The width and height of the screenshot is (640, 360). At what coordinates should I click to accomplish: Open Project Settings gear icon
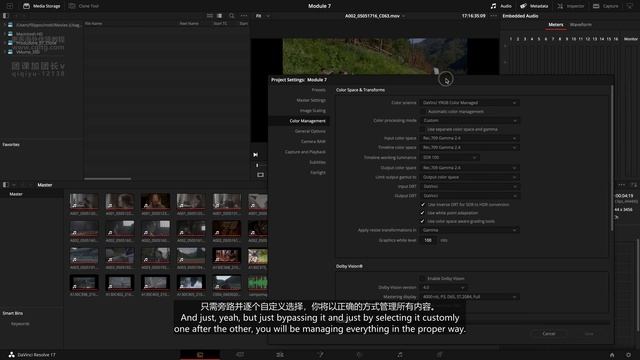(629, 355)
